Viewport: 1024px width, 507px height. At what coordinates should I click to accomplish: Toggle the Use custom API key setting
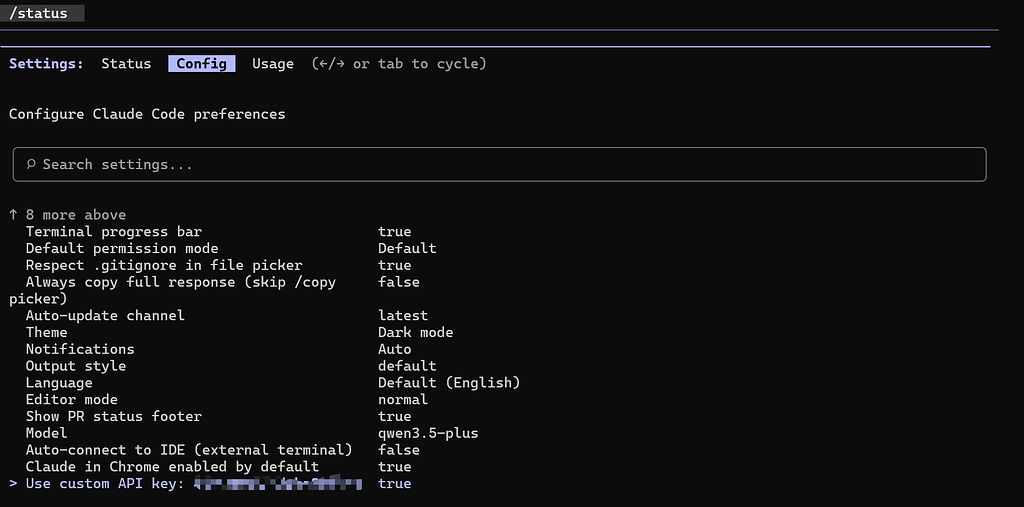tap(210, 484)
